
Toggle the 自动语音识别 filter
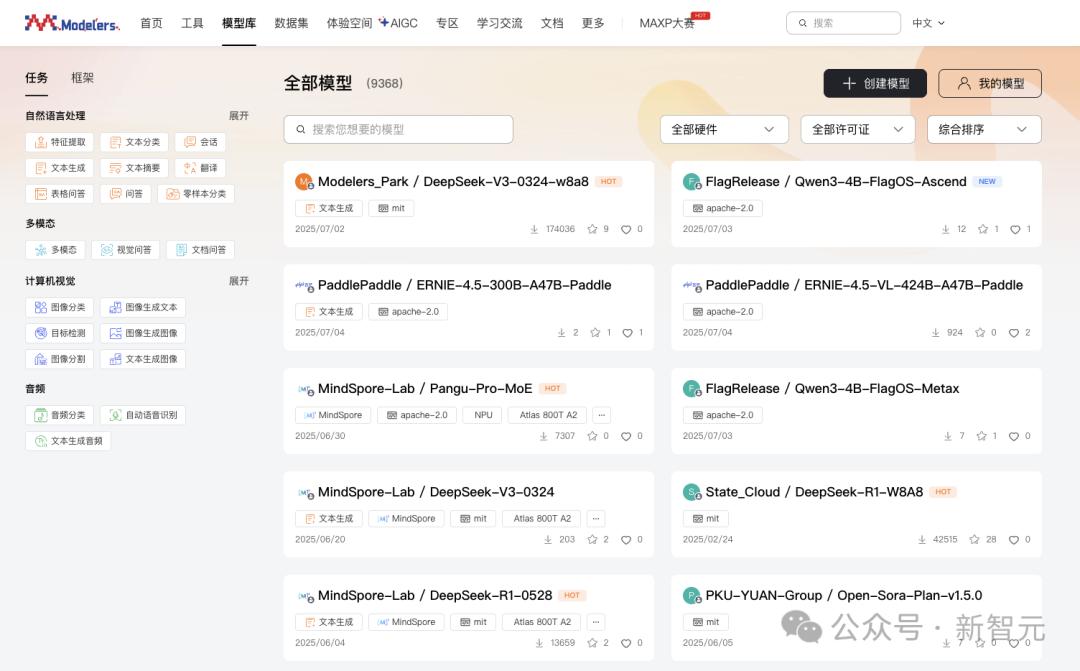coord(143,415)
